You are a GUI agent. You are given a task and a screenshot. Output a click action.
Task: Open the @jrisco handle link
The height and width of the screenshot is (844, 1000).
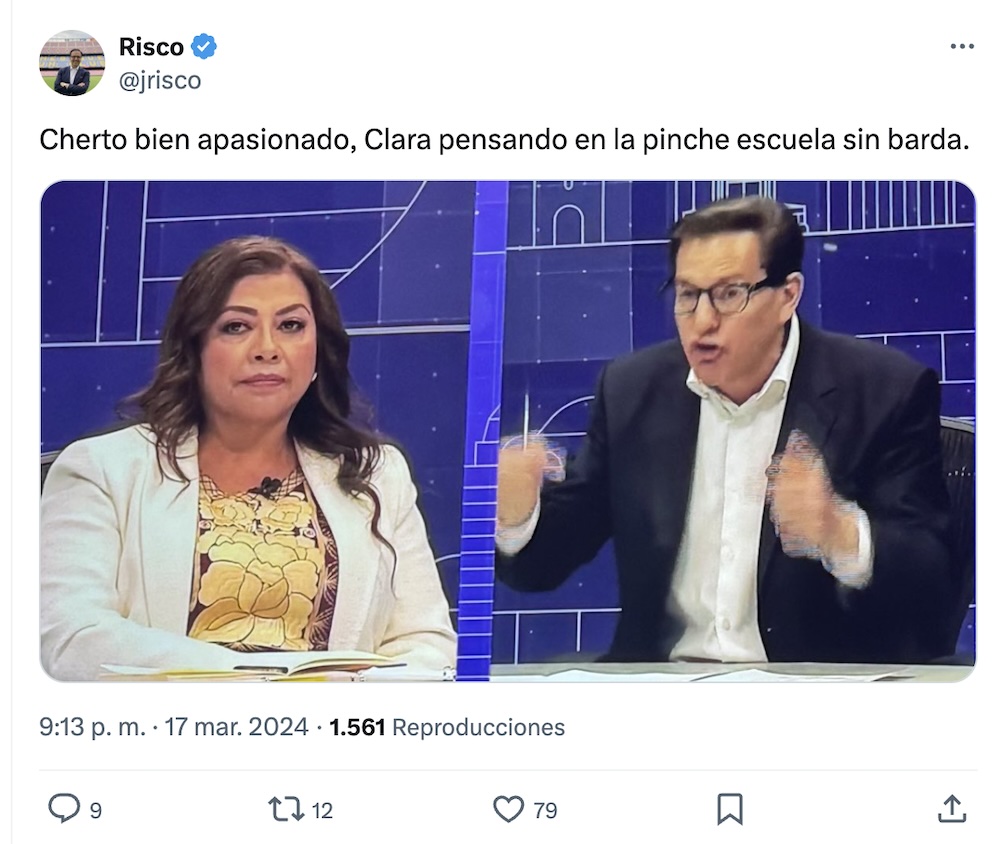pyautogui.click(x=160, y=80)
